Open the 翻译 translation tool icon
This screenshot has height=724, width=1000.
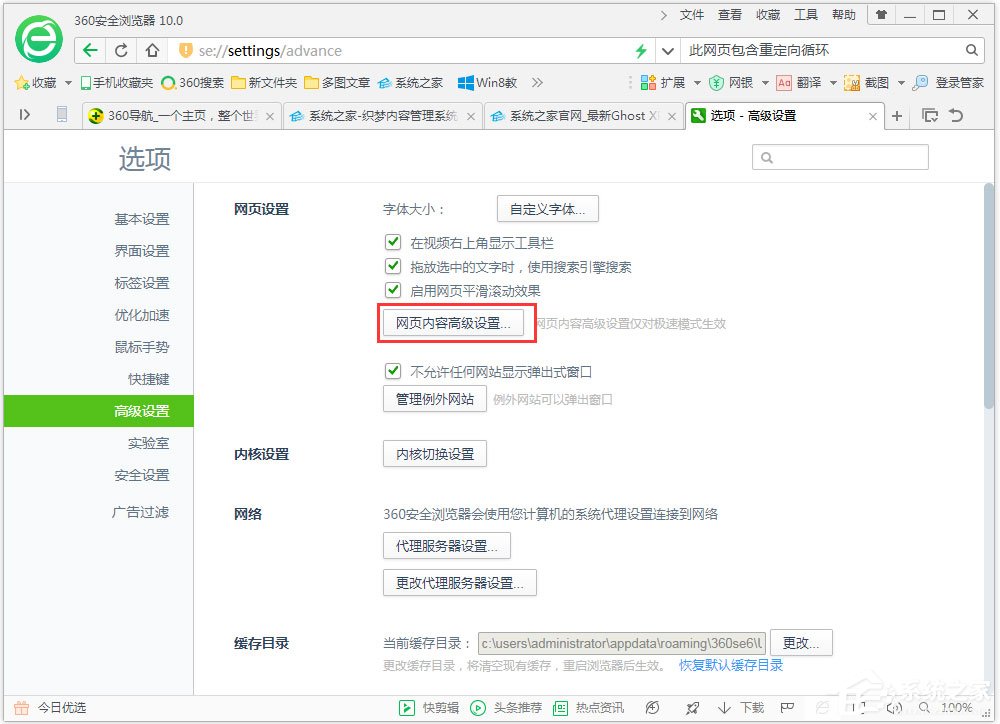pyautogui.click(x=785, y=83)
